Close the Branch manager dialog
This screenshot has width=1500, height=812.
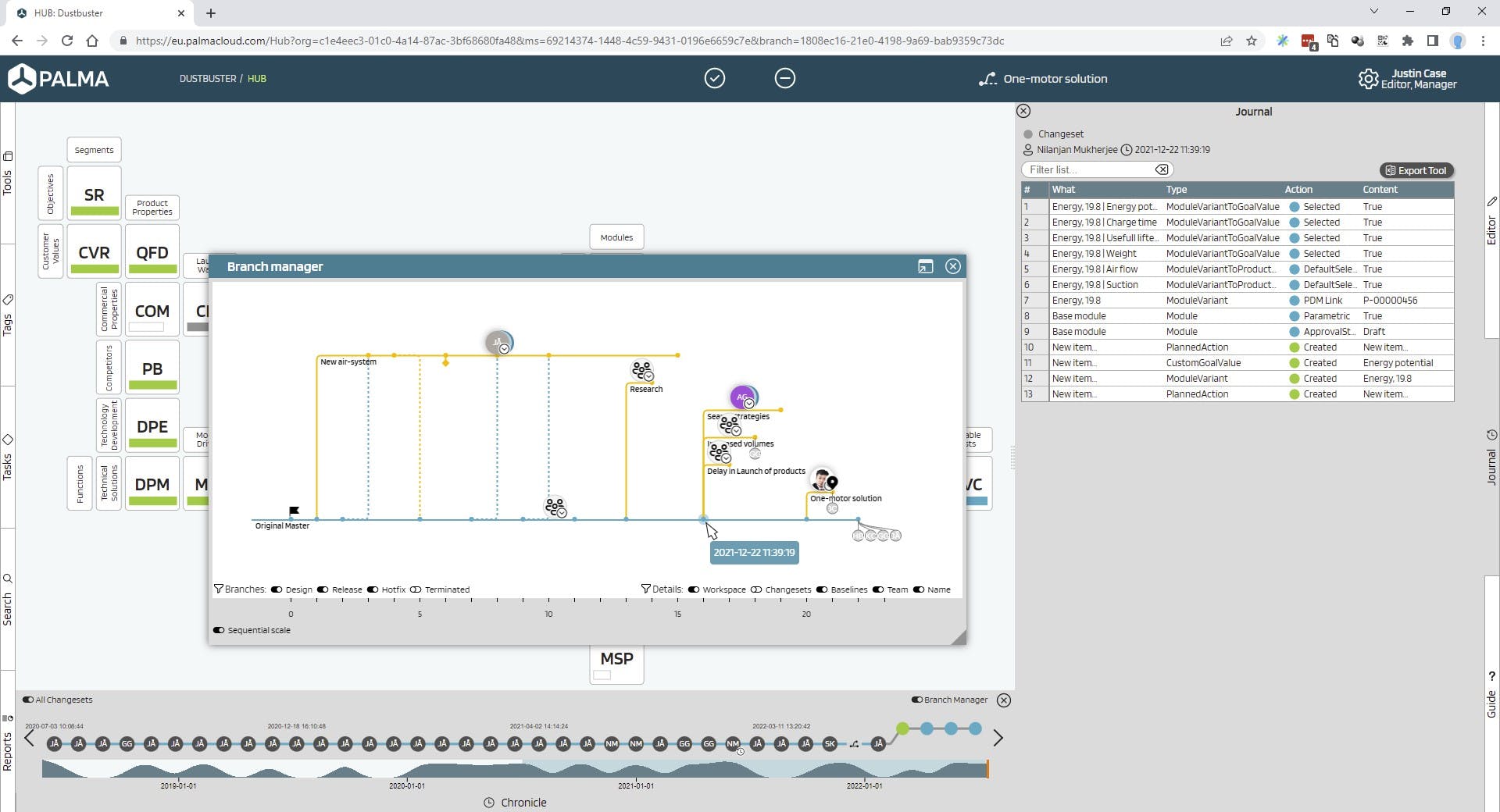tap(953, 266)
